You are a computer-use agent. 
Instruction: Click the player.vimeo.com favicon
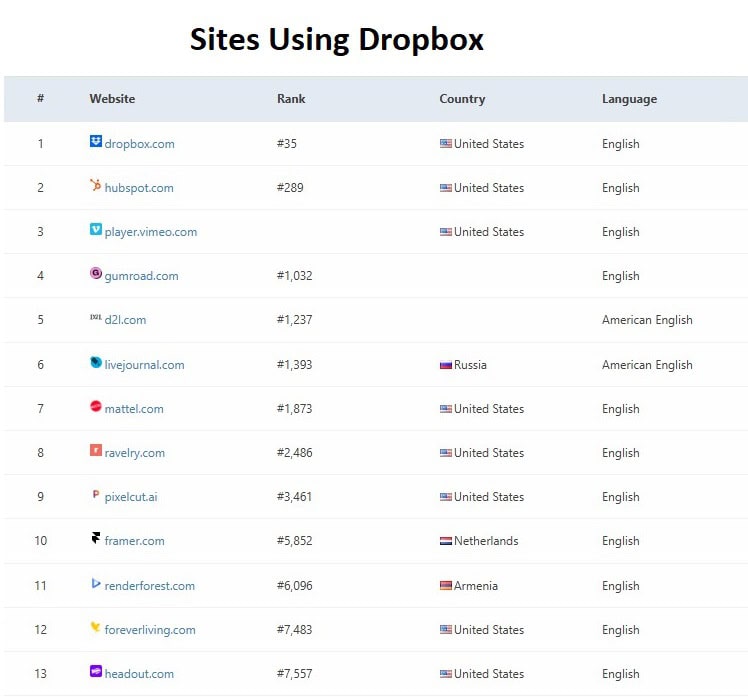point(95,229)
